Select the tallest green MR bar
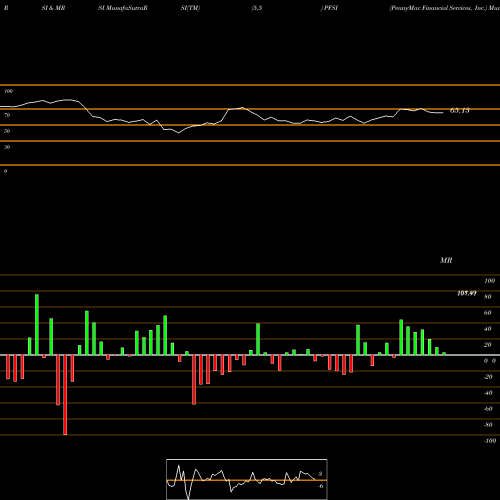The height and width of the screenshot is (500, 500). point(37,325)
